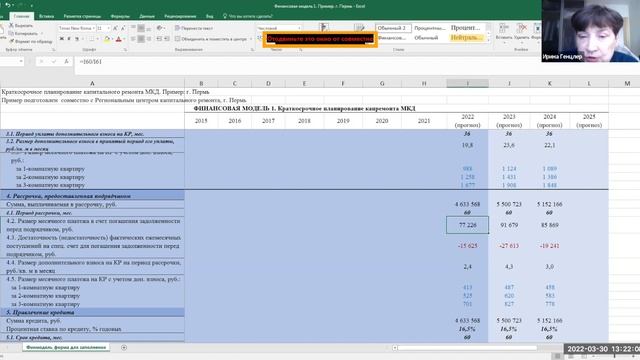Image resolution: width=640 pixels, height=360 pixels.
Task: Open the Буфер обмена group dialog launcher
Action: coord(54,50)
